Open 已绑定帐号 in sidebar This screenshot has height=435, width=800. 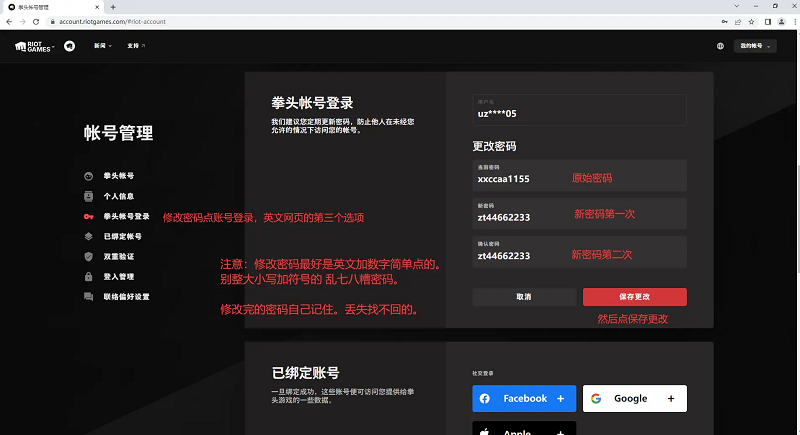point(122,237)
